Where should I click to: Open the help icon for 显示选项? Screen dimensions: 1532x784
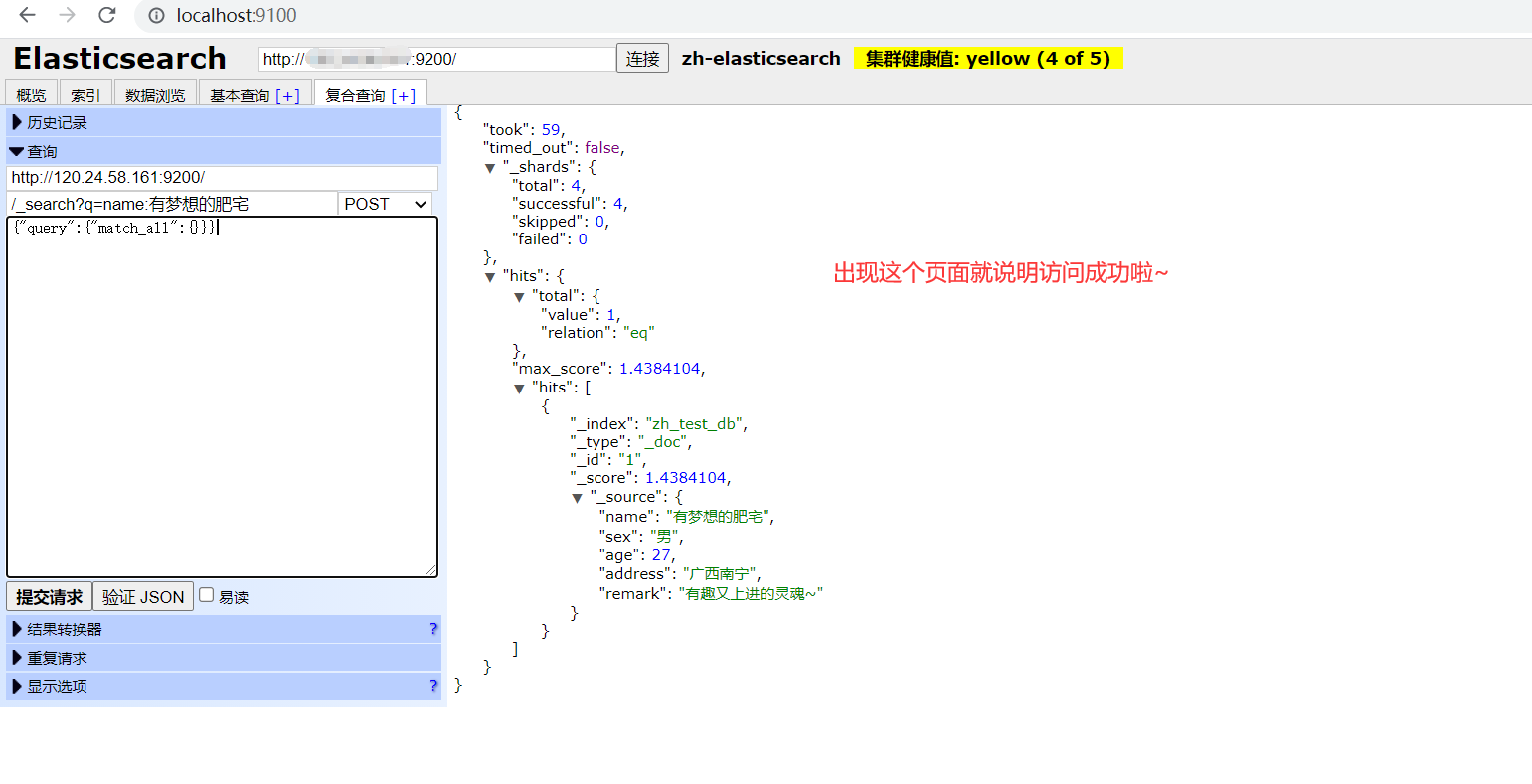433,686
